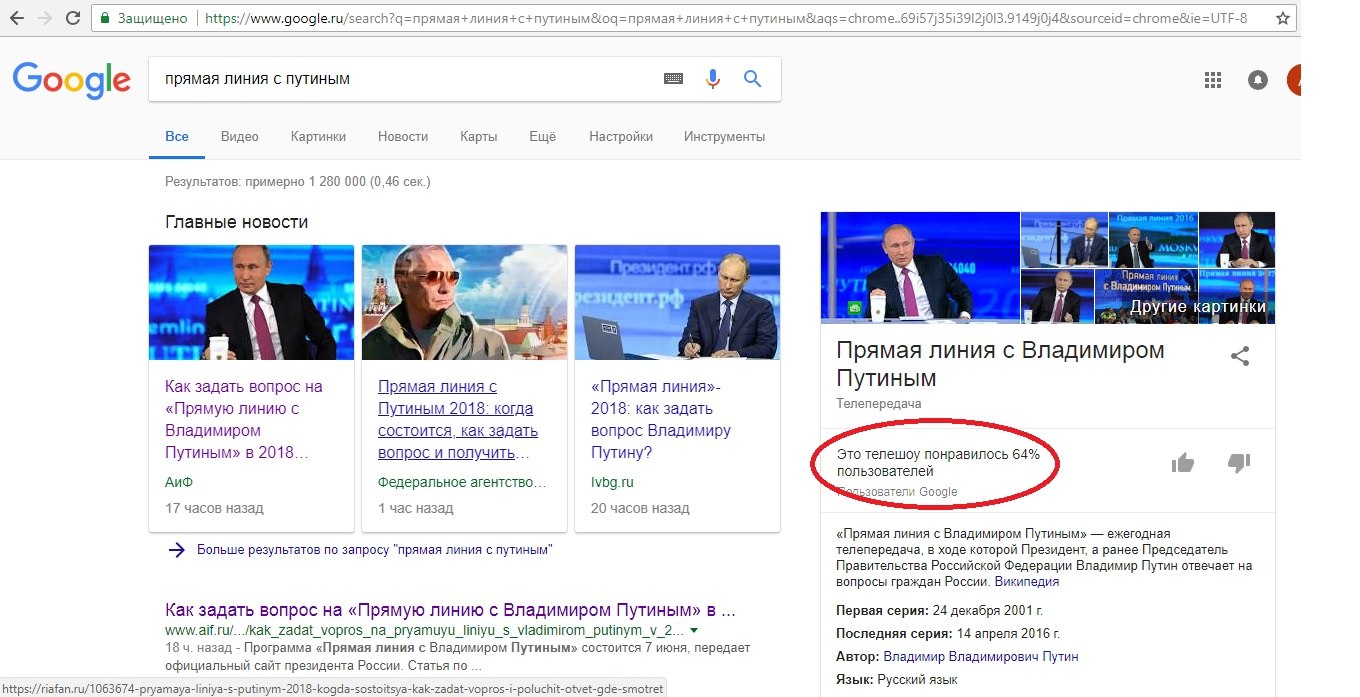Click the browser address bar URL
The height and width of the screenshot is (697, 1360).
click(x=726, y=18)
